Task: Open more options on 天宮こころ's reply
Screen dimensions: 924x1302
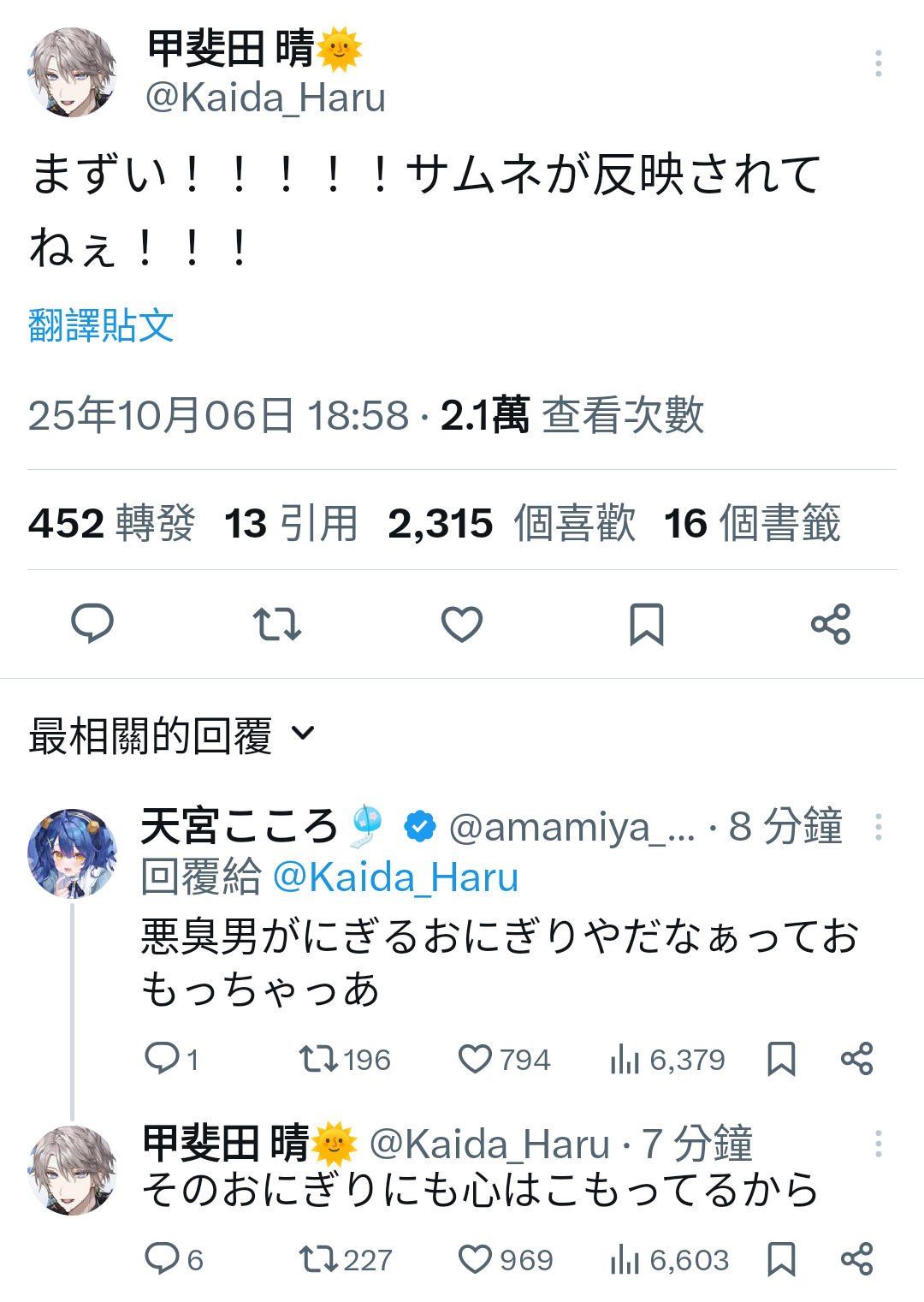Action: click(878, 827)
